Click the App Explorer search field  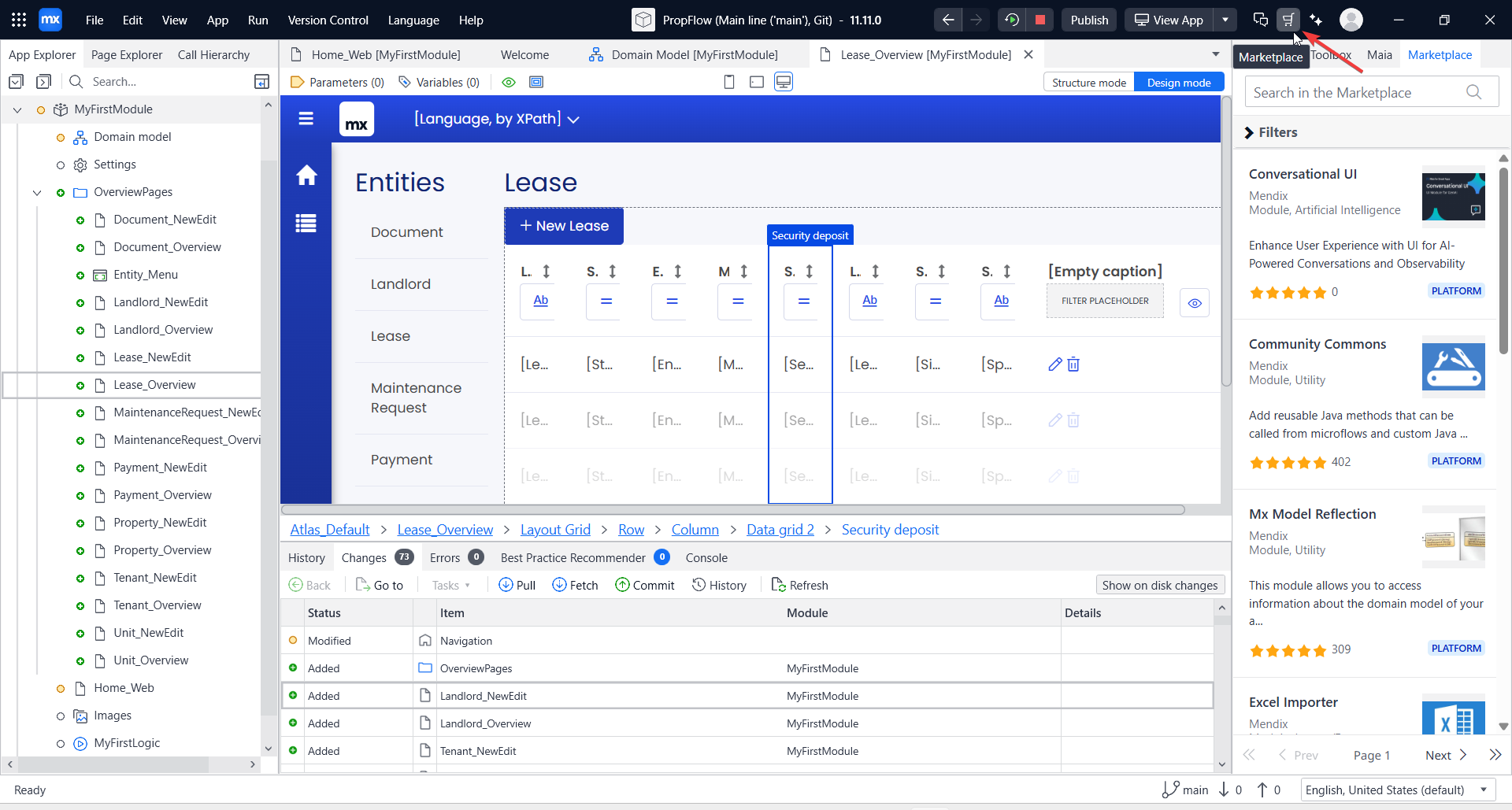click(165, 81)
